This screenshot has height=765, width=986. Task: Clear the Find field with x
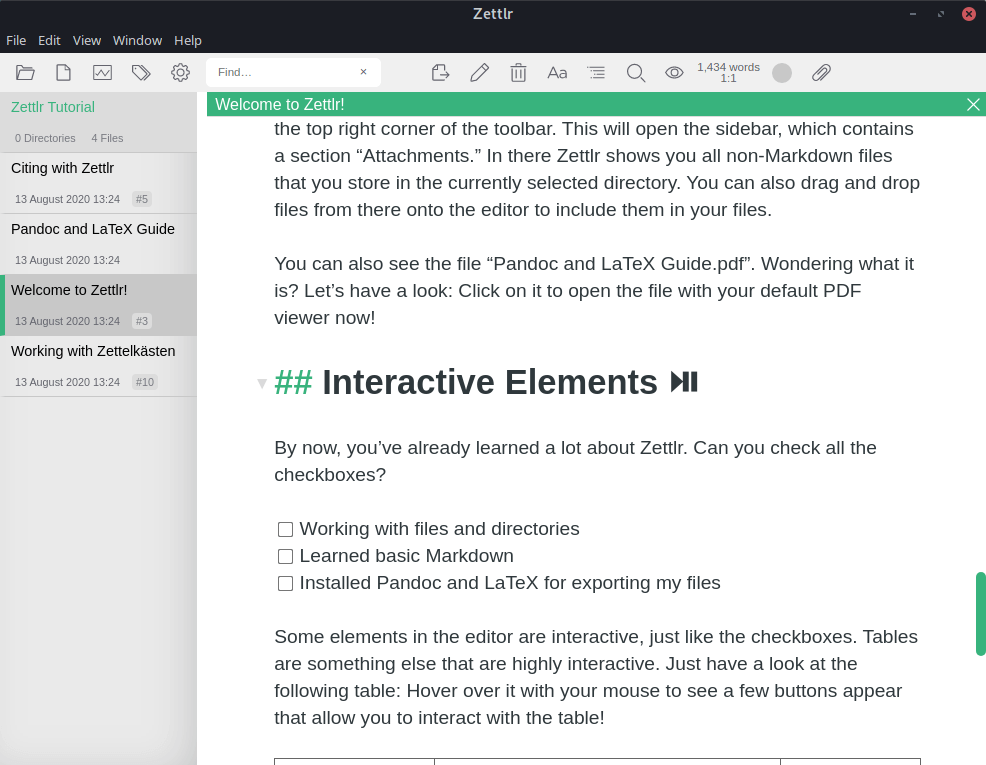363,72
